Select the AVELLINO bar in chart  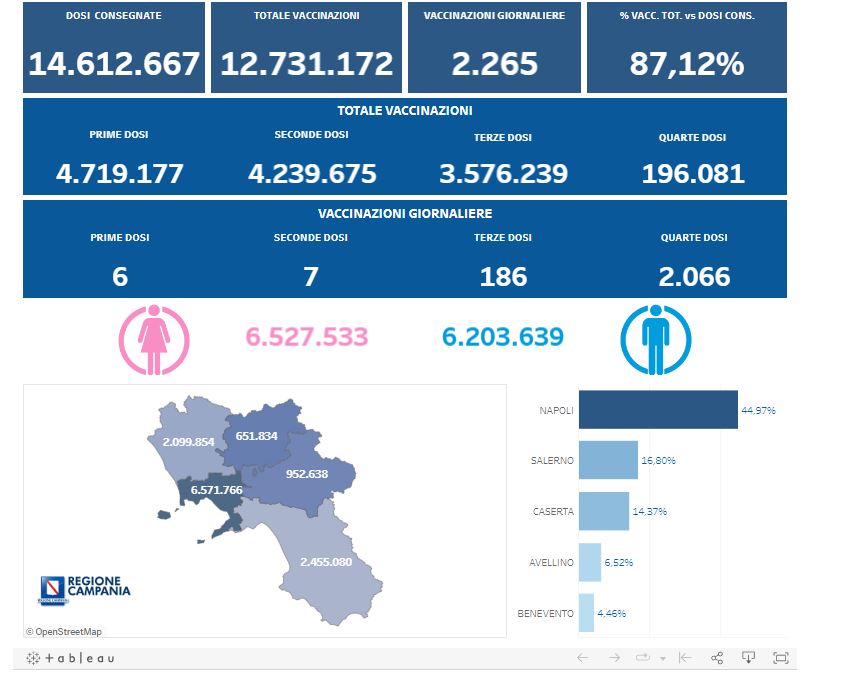590,562
